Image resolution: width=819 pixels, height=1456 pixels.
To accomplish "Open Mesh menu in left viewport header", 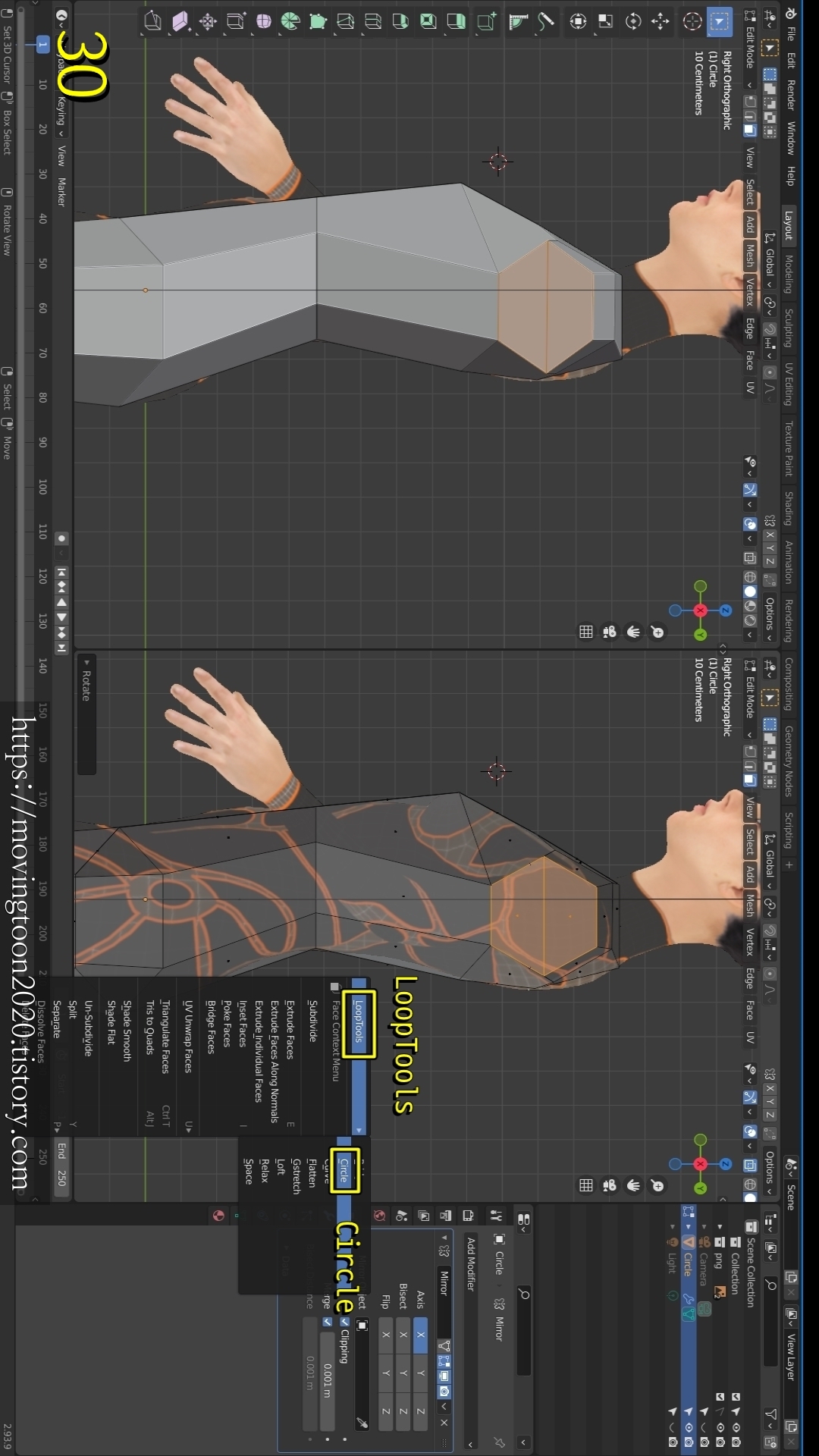I will tap(750, 256).
